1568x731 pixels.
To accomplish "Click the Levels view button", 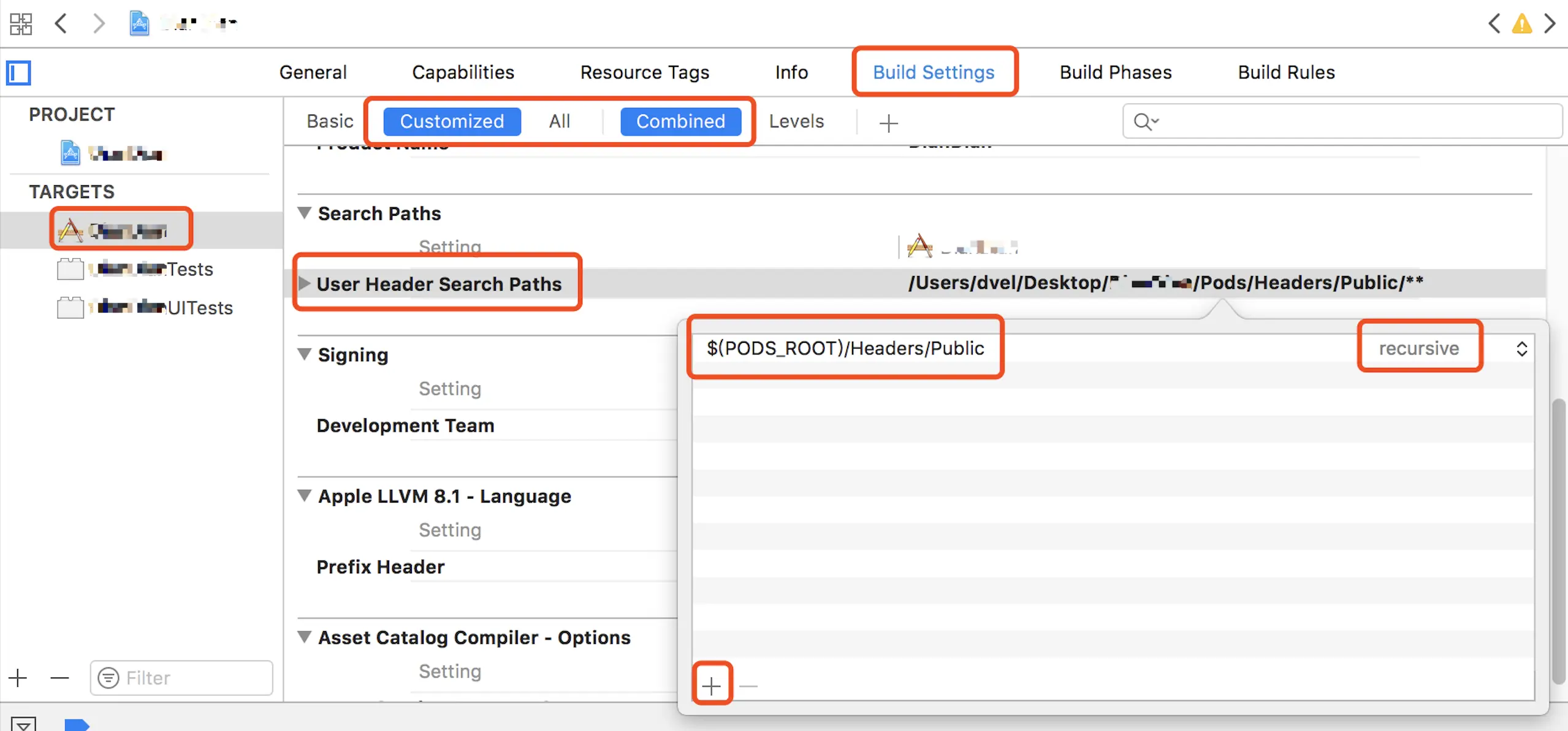I will 797,121.
